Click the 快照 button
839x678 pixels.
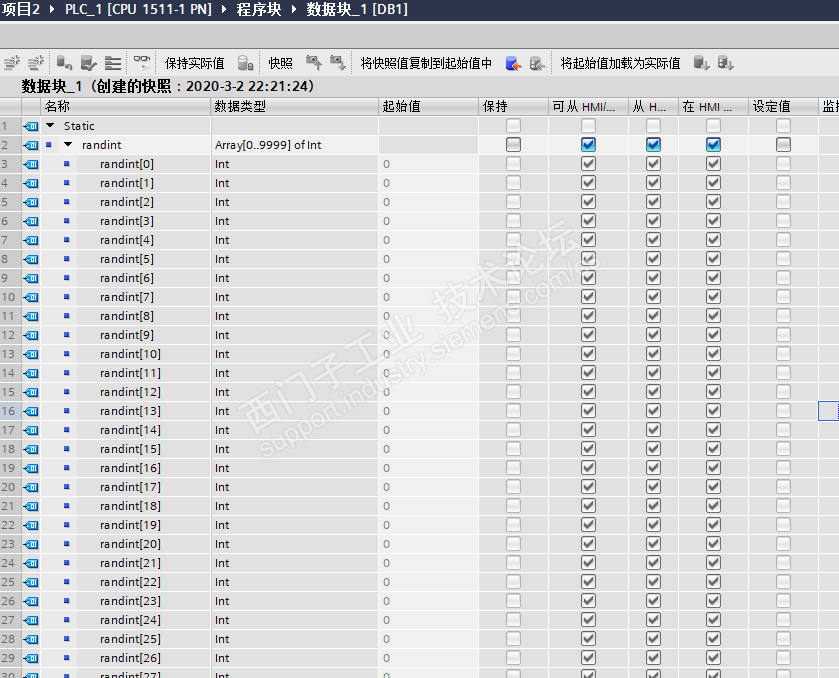[280, 63]
